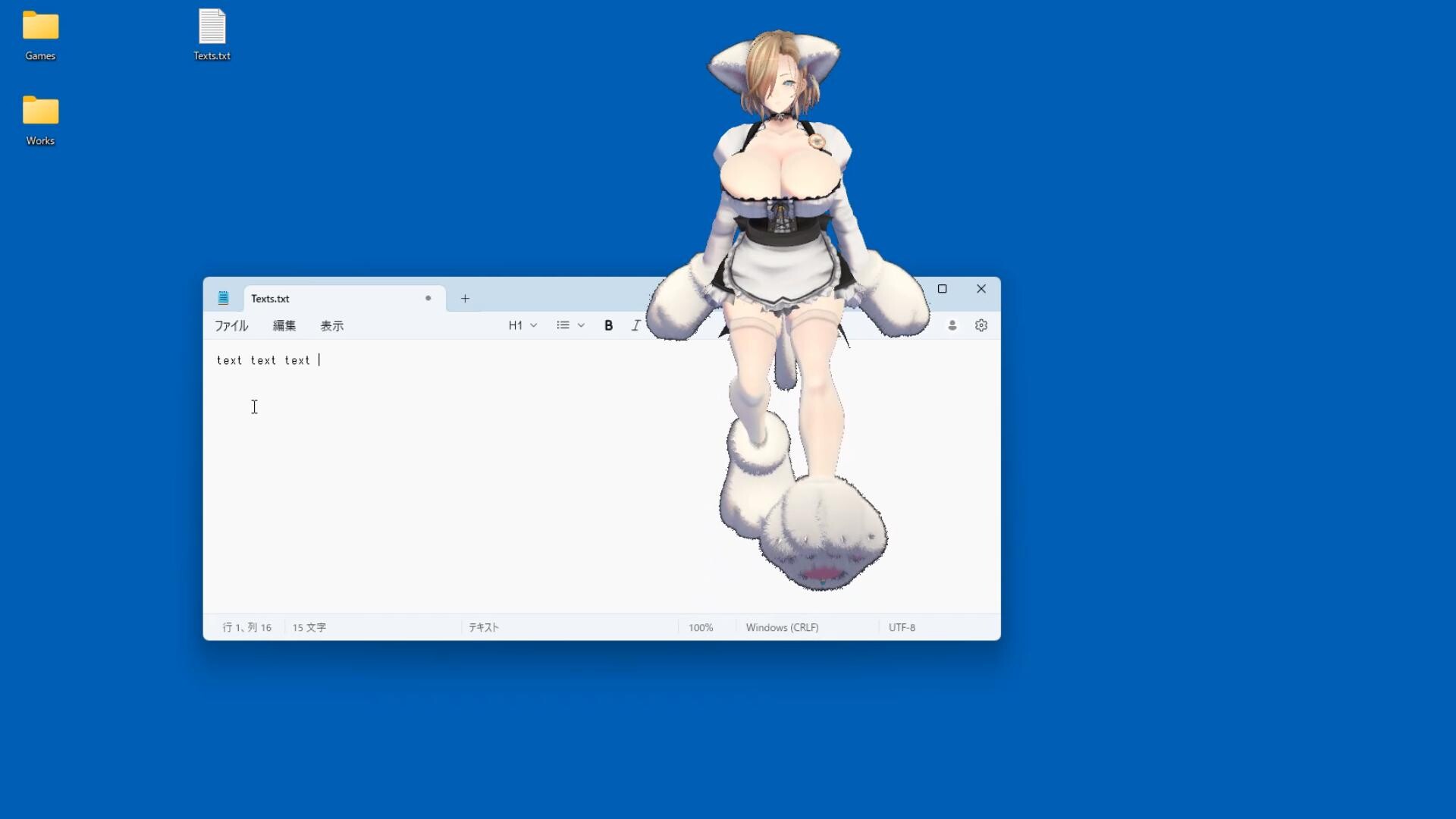Click the 100% zoom level indicator

point(700,627)
